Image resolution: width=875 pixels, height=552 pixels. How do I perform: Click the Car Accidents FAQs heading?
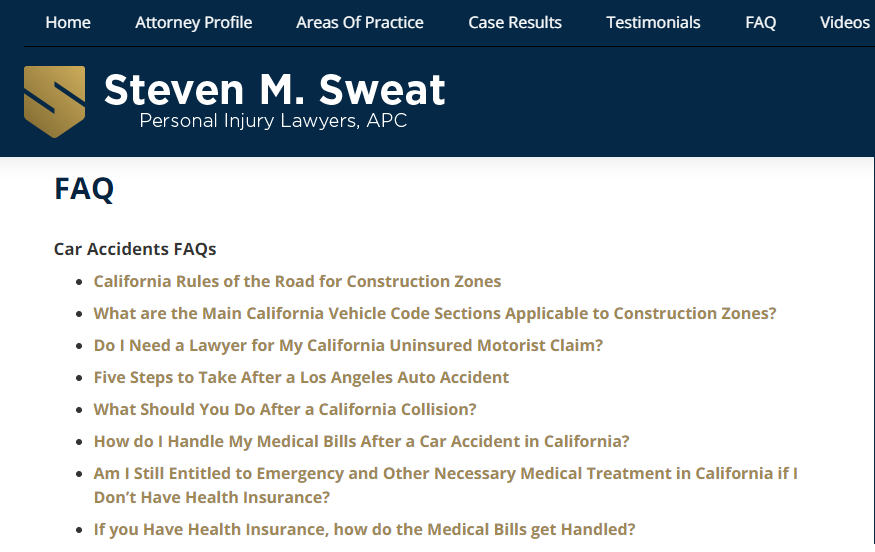135,249
